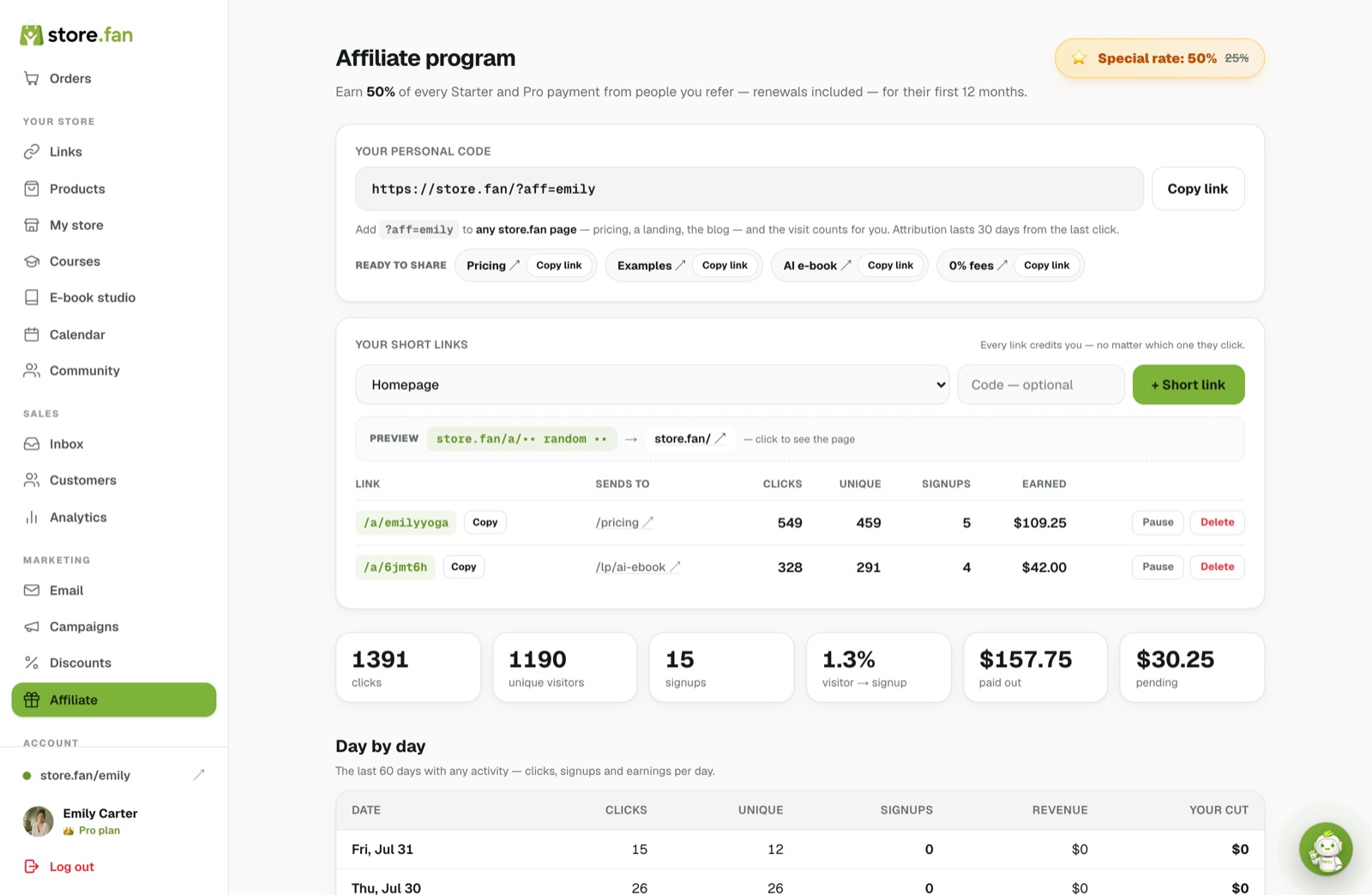Click the Discounts percent icon
This screenshot has width=1372, height=895.
coord(32,663)
